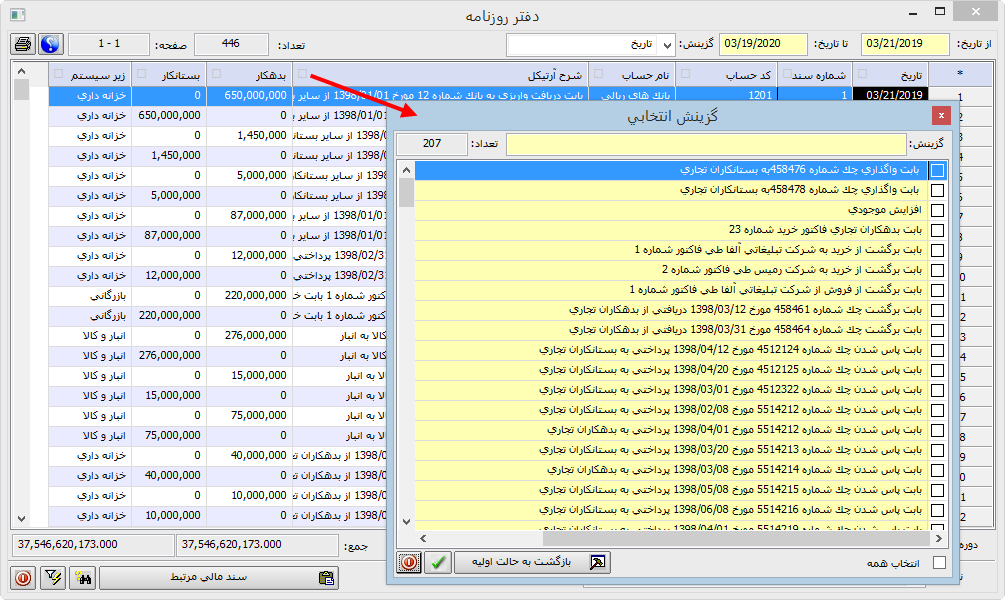Enable the انتخاب همه select-all checkbox

(937, 561)
